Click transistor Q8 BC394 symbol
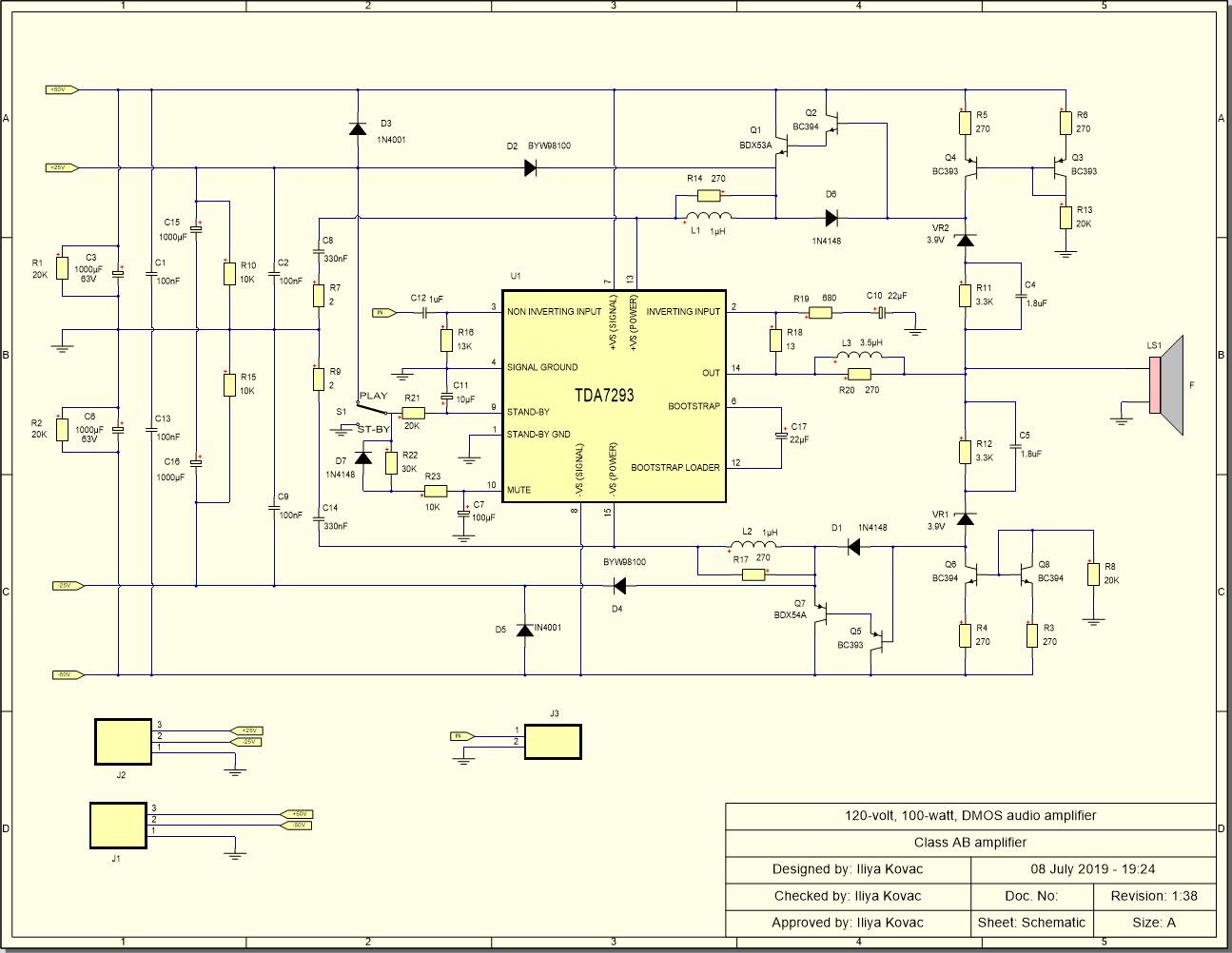Viewport: 1232px width, 953px height. pos(1027,575)
